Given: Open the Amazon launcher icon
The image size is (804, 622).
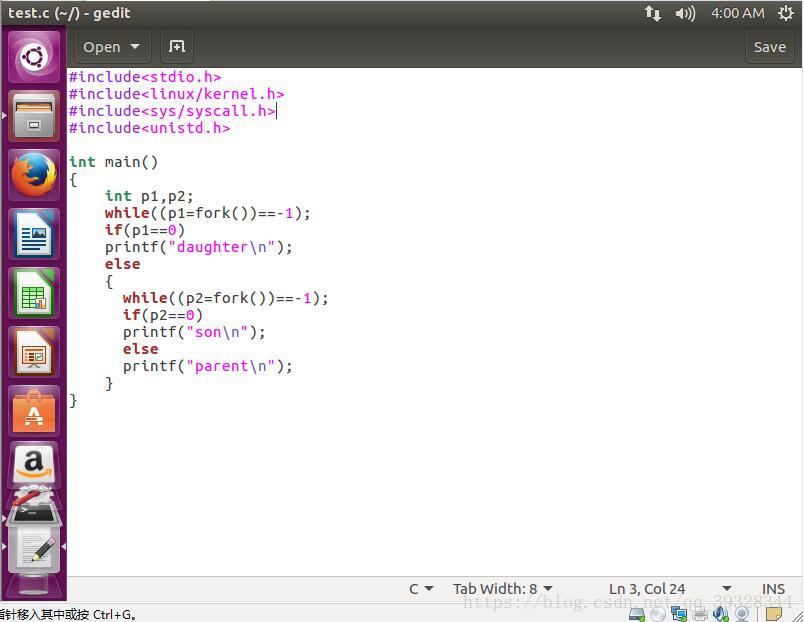Looking at the screenshot, I should click(x=34, y=465).
